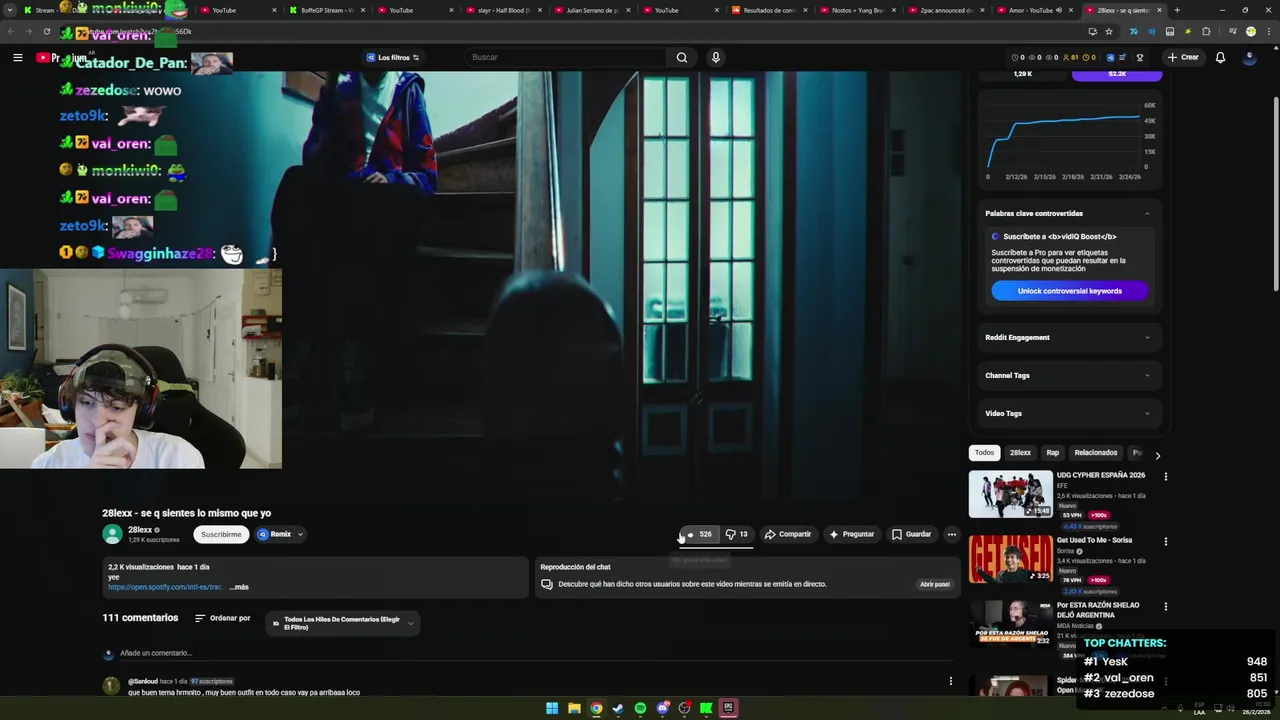Open a new browser tab
This screenshot has height=720, width=1280.
tap(1177, 10)
